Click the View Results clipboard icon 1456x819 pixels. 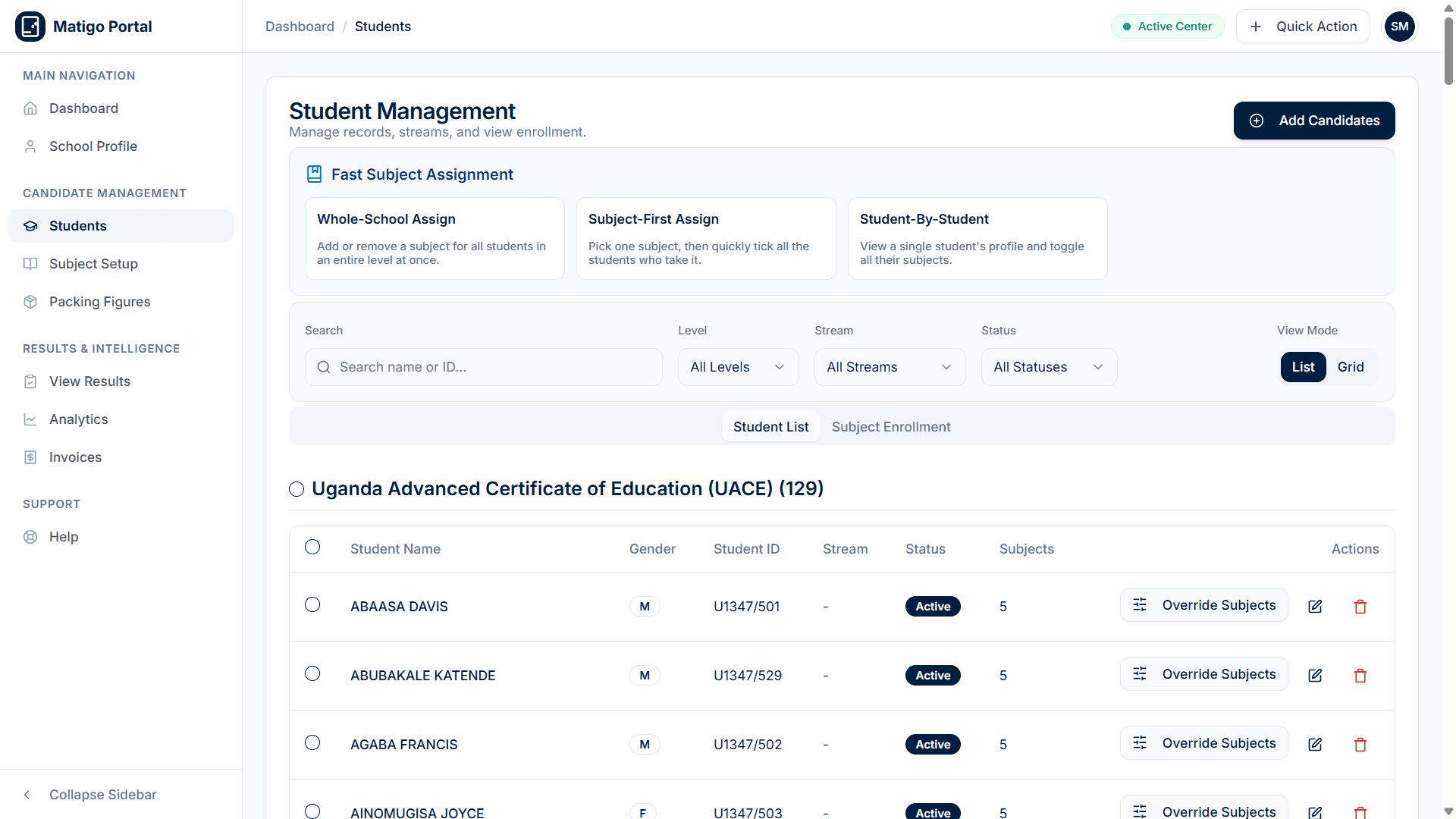click(30, 381)
